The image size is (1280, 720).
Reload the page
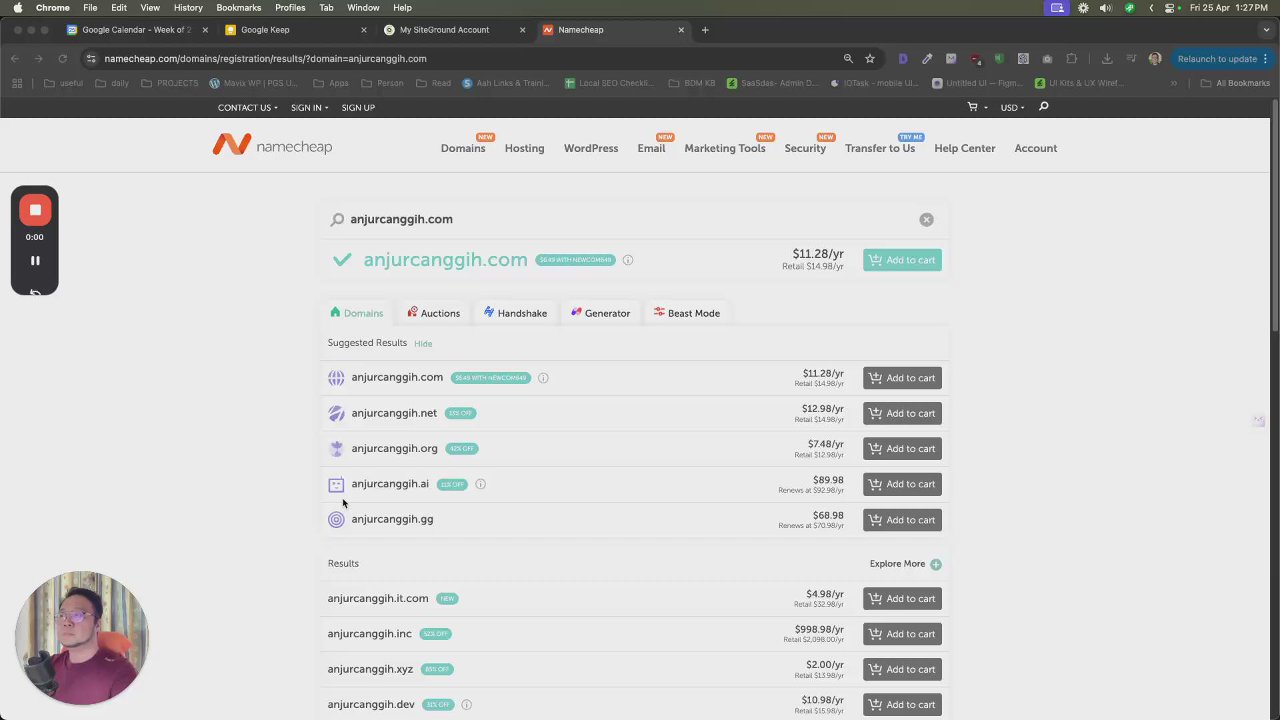pos(62,58)
